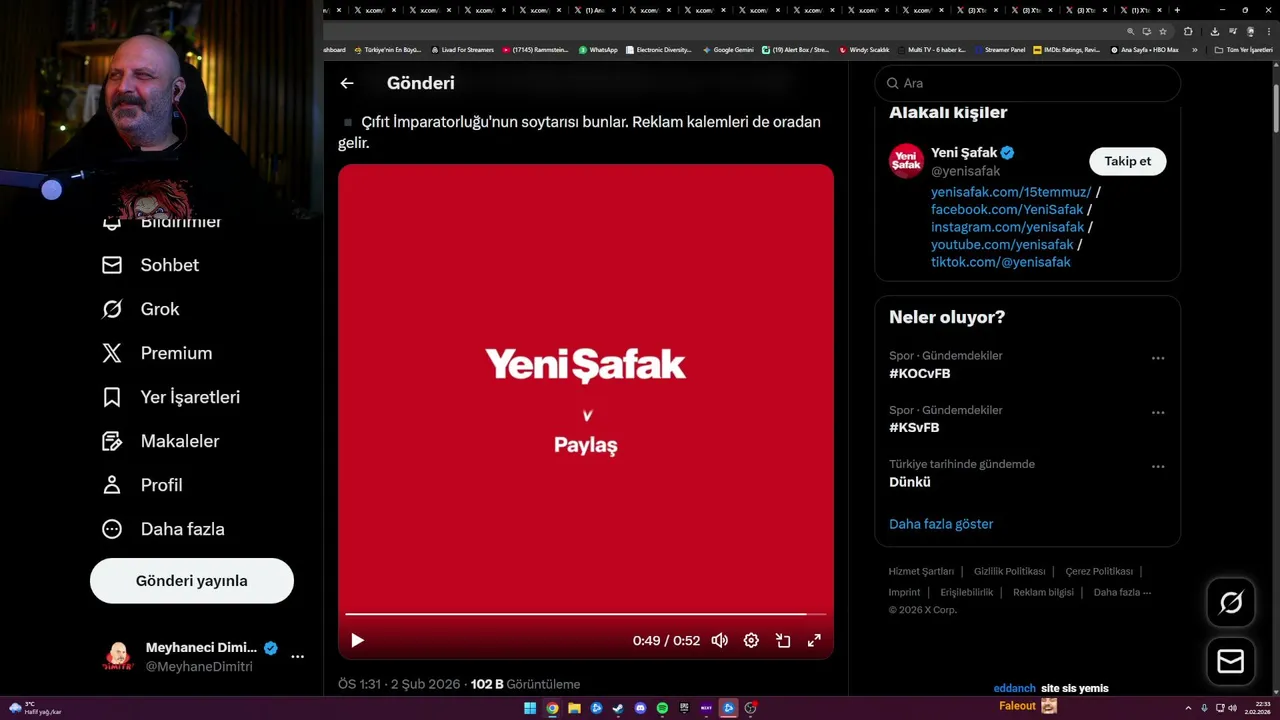Open File Explorer from taskbar
Image resolution: width=1280 pixels, height=720 pixels.
point(574,708)
